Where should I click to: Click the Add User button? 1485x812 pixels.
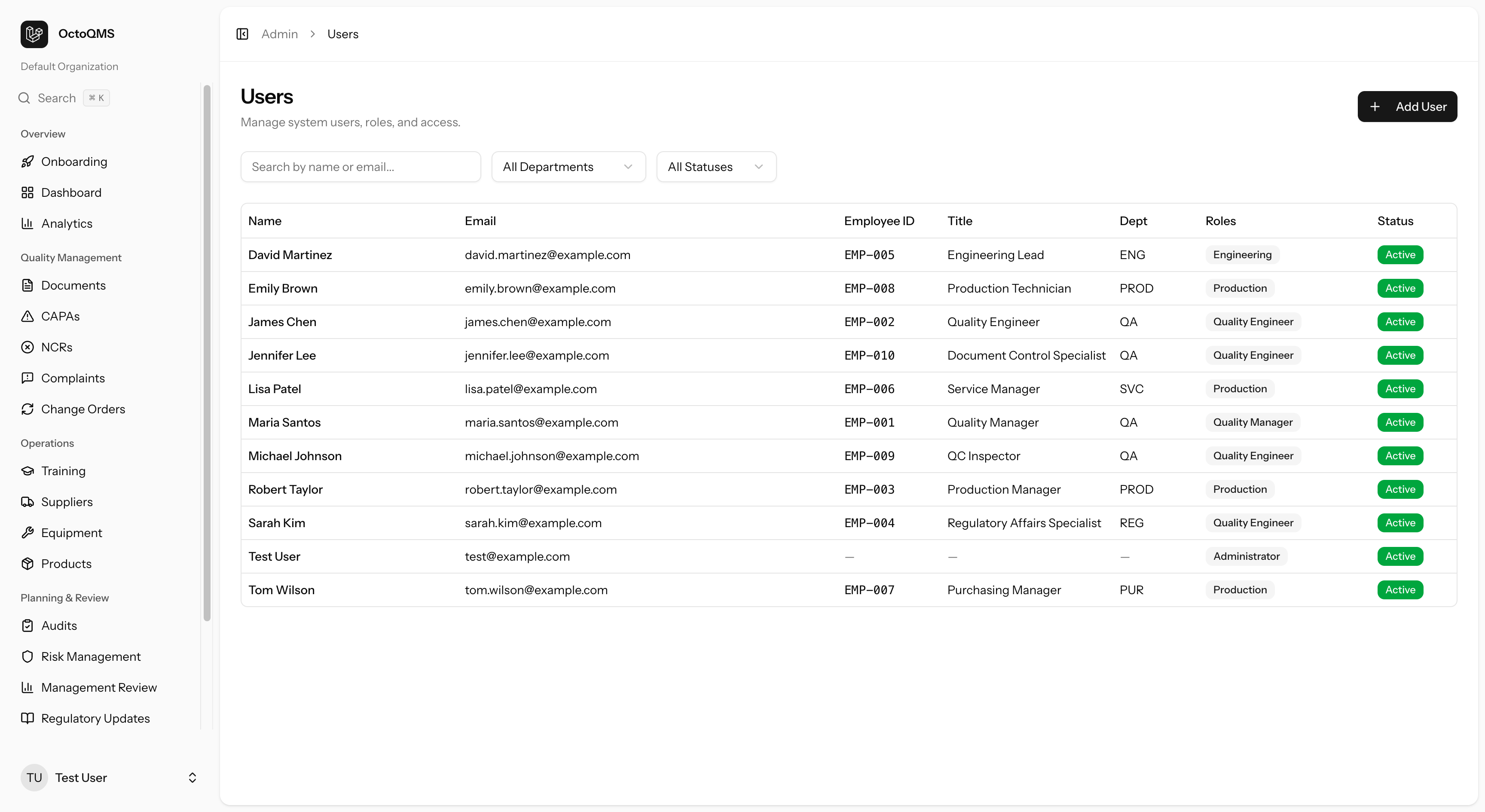[1407, 107]
